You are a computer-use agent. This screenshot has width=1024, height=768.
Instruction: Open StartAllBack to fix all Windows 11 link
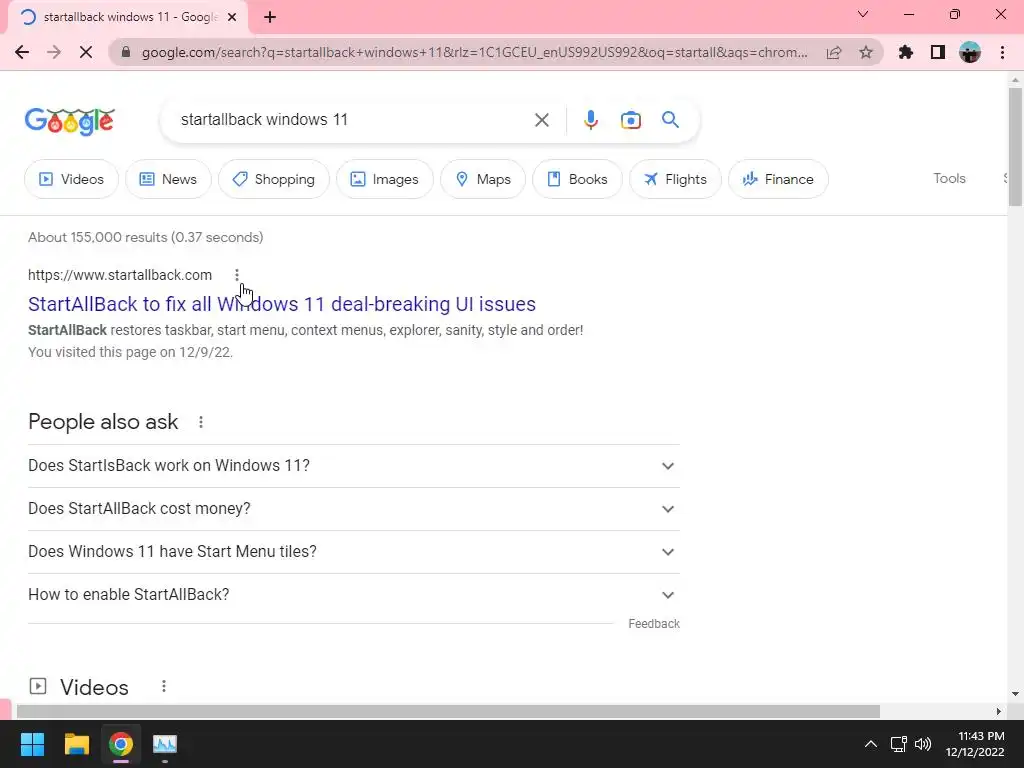pos(282,304)
